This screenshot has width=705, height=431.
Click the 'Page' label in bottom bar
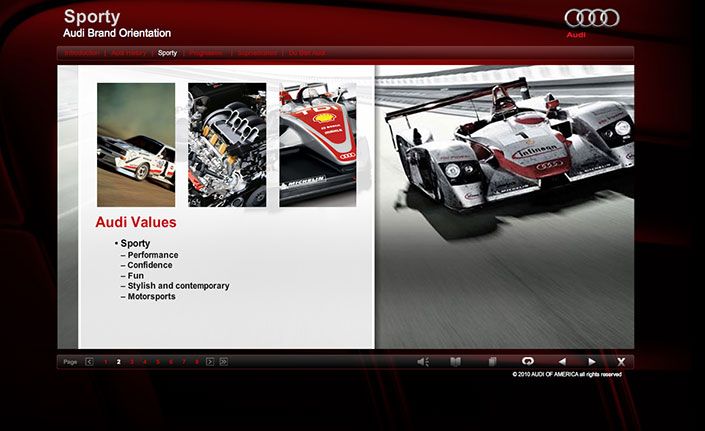pos(70,362)
